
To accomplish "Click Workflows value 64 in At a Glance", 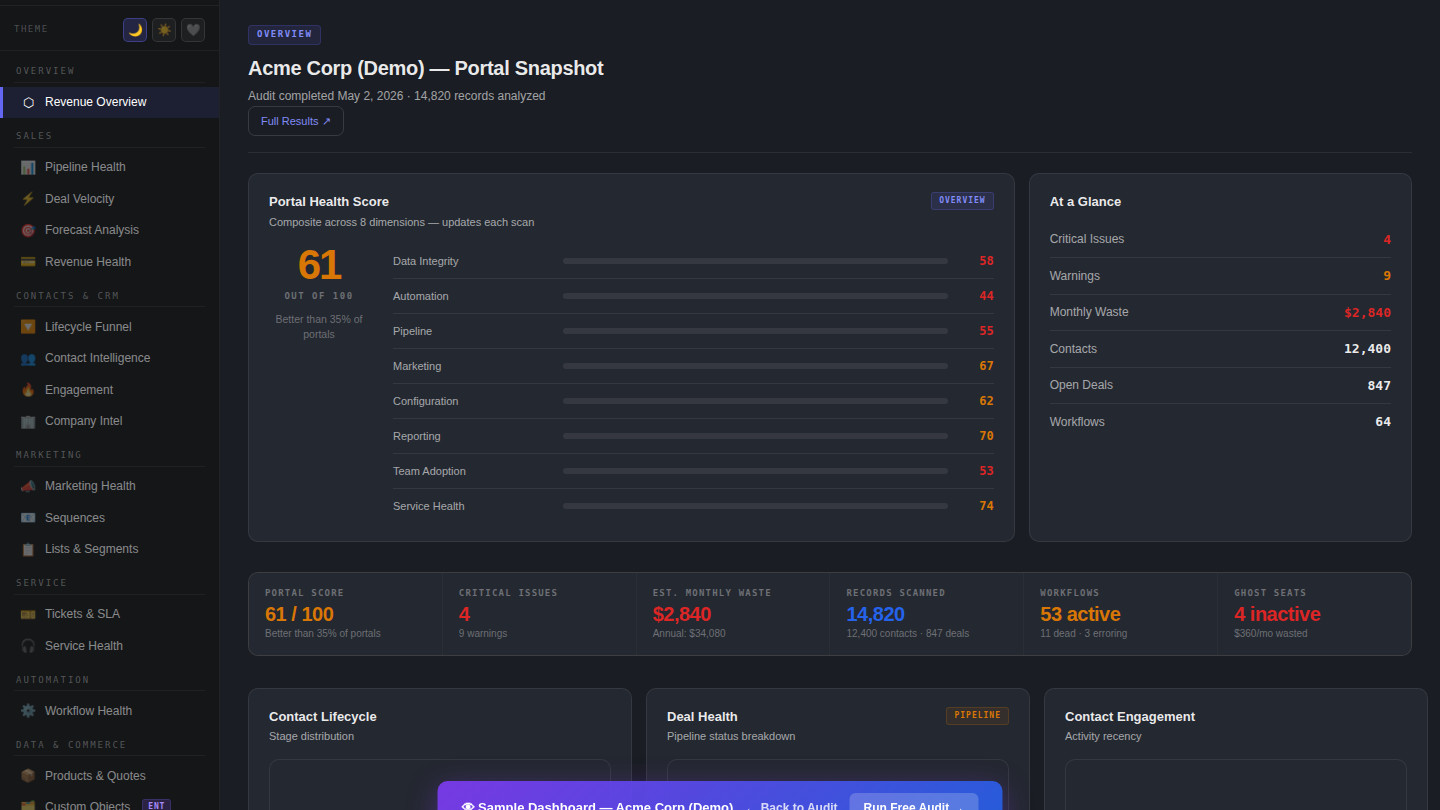I will click(1383, 422).
